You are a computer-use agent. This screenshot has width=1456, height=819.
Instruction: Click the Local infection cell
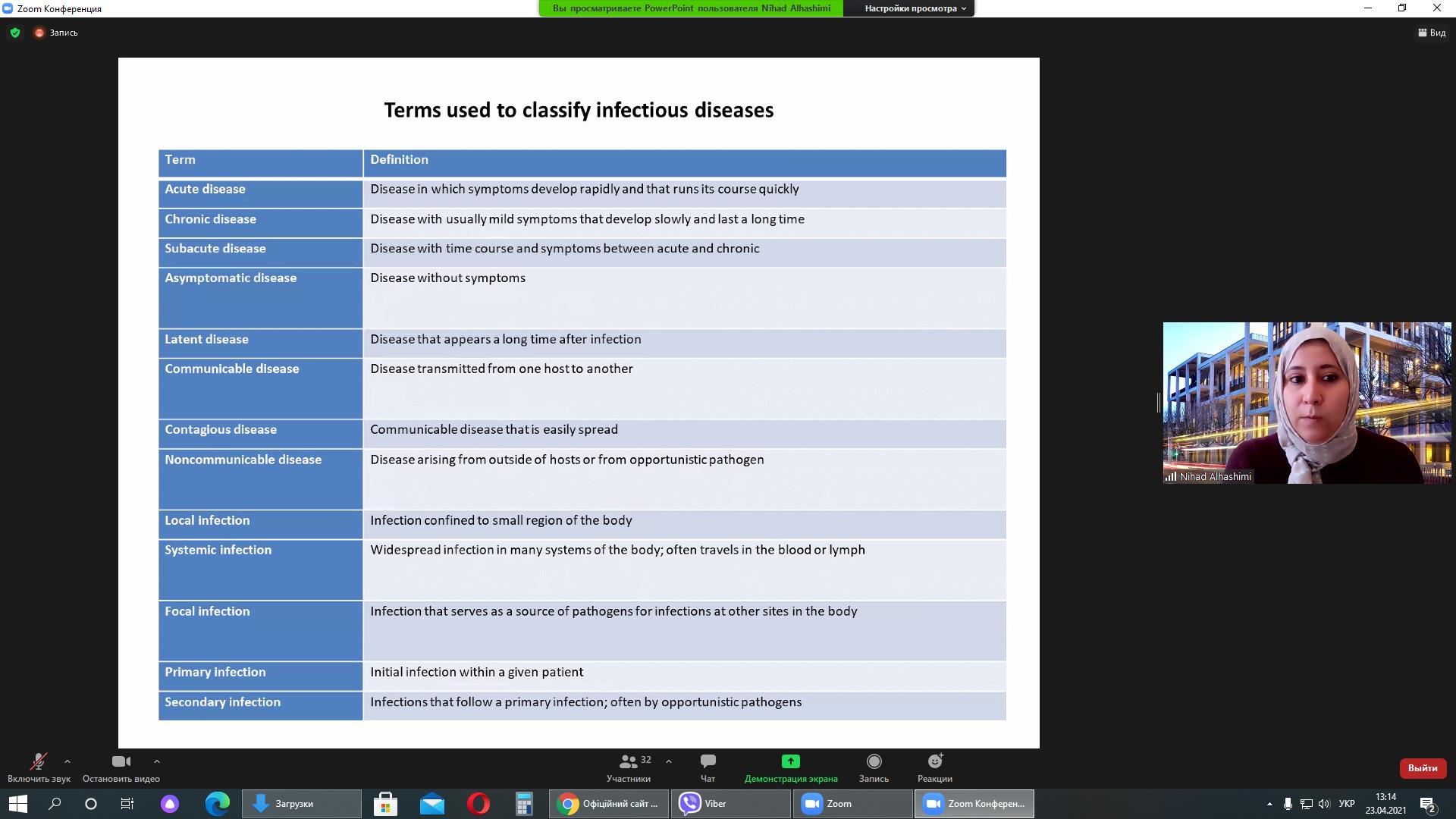[x=261, y=525]
